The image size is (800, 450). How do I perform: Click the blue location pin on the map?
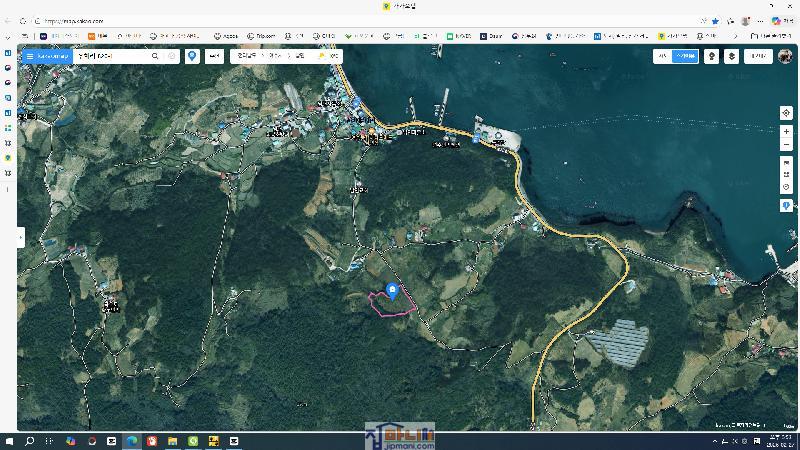click(x=392, y=291)
